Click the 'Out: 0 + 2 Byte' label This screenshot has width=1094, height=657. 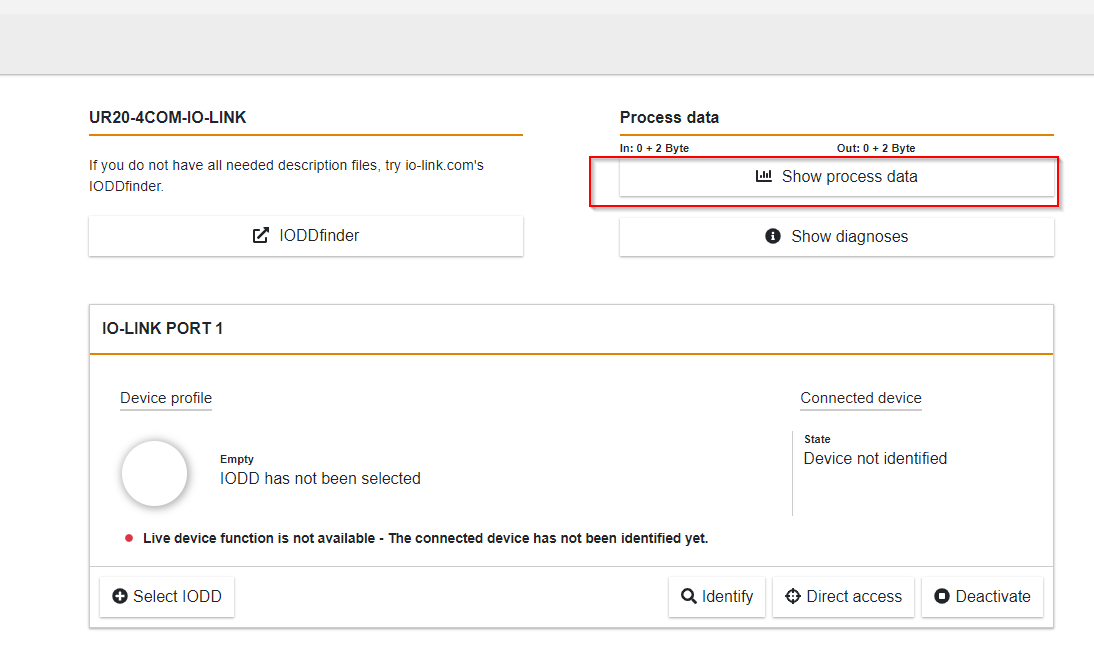[876, 148]
